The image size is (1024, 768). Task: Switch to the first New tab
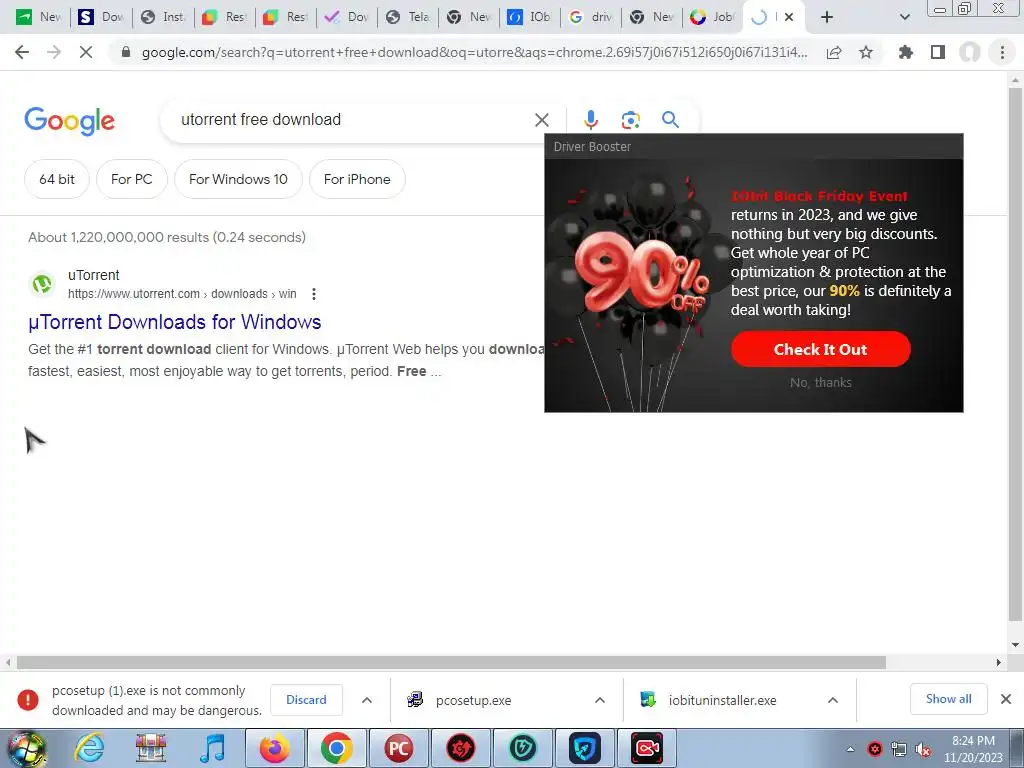(39, 17)
